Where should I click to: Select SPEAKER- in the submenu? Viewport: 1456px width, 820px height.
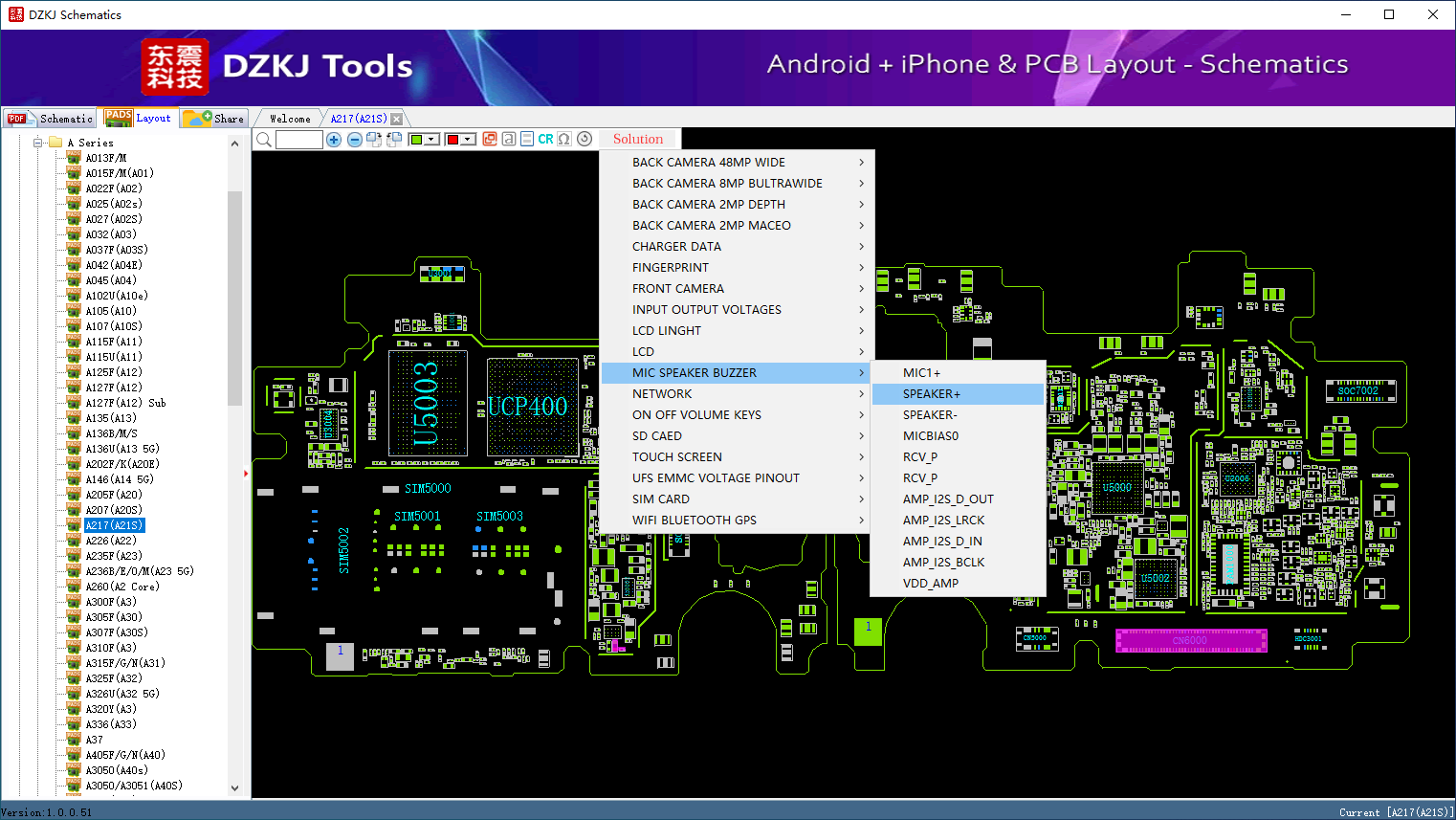(958, 415)
